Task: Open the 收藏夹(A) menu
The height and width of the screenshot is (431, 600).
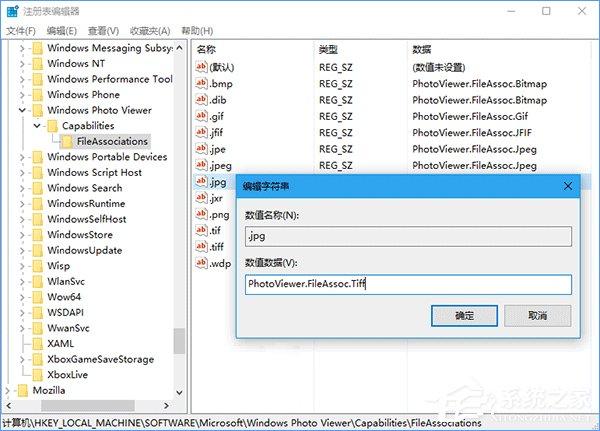Action: pyautogui.click(x=150, y=31)
